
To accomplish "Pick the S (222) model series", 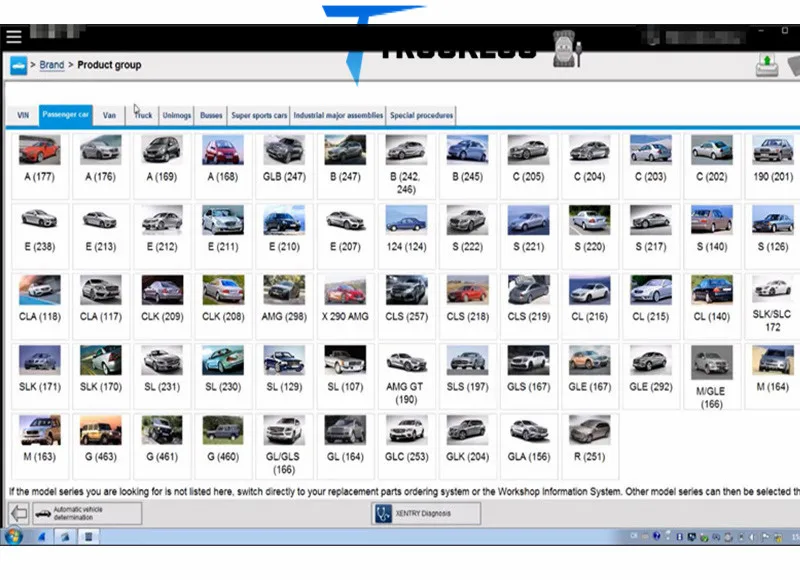I will pos(467,235).
